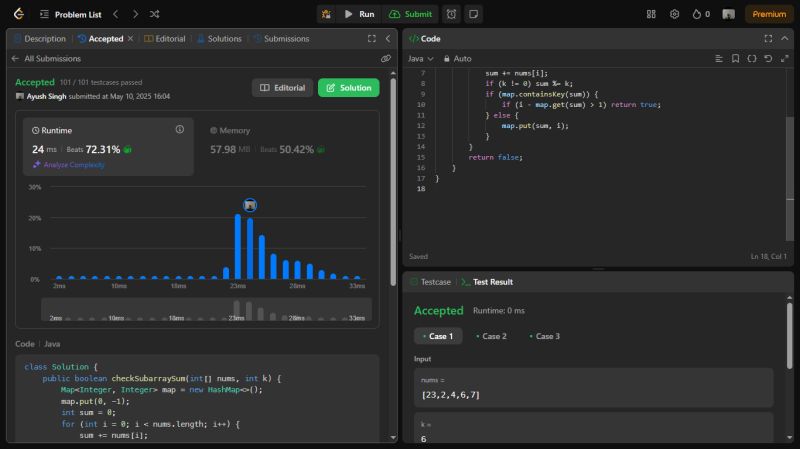Image resolution: width=800 pixels, height=449 pixels.
Task: Toggle the Auto lock setting
Action: point(457,59)
